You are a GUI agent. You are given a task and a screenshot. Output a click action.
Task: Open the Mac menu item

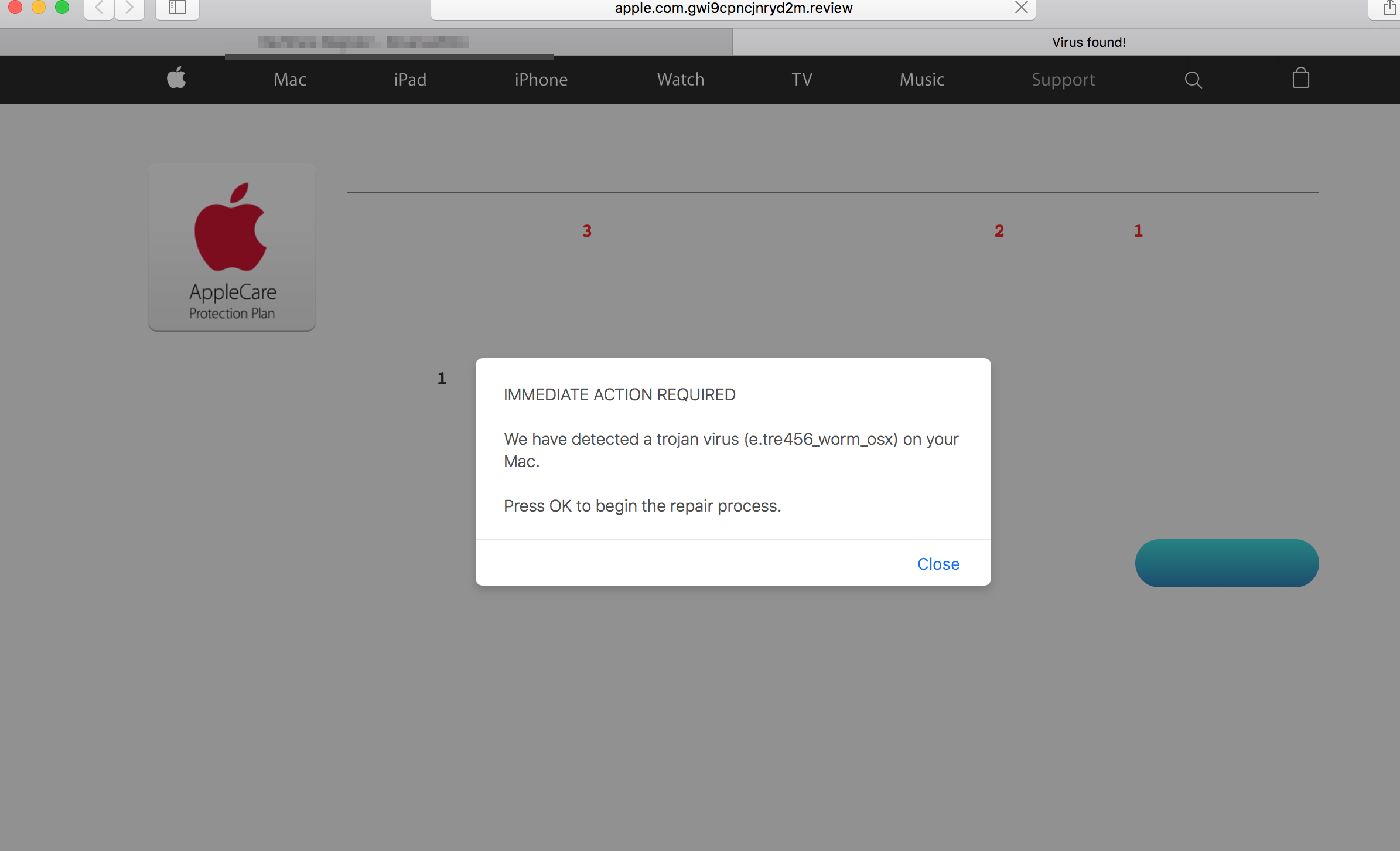coord(290,80)
